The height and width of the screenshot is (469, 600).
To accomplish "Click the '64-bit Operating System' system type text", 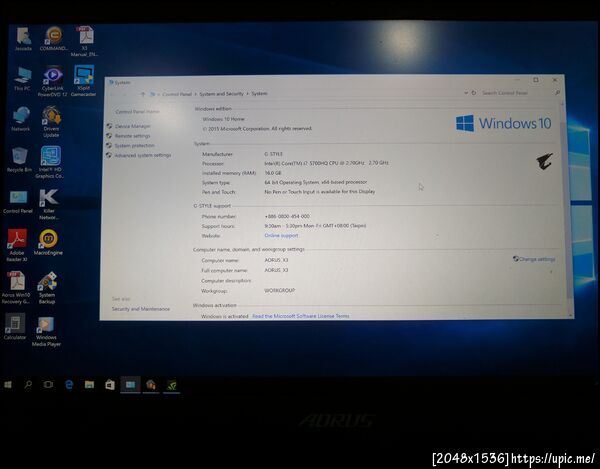I will point(316,182).
